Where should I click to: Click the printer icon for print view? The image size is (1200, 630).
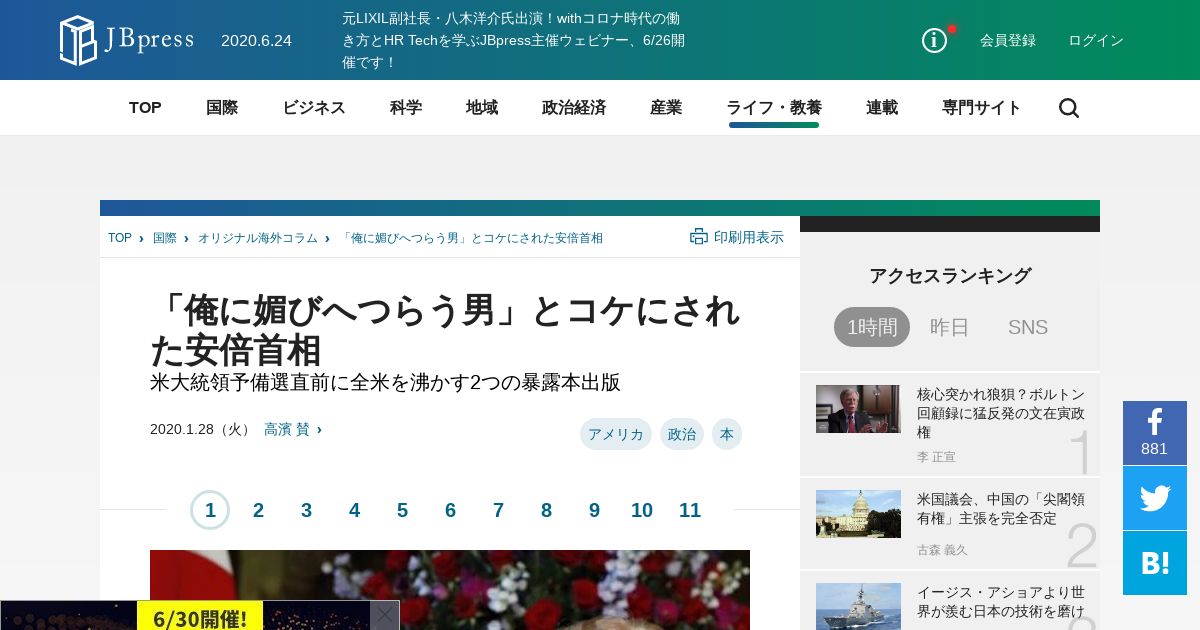pyautogui.click(x=699, y=237)
